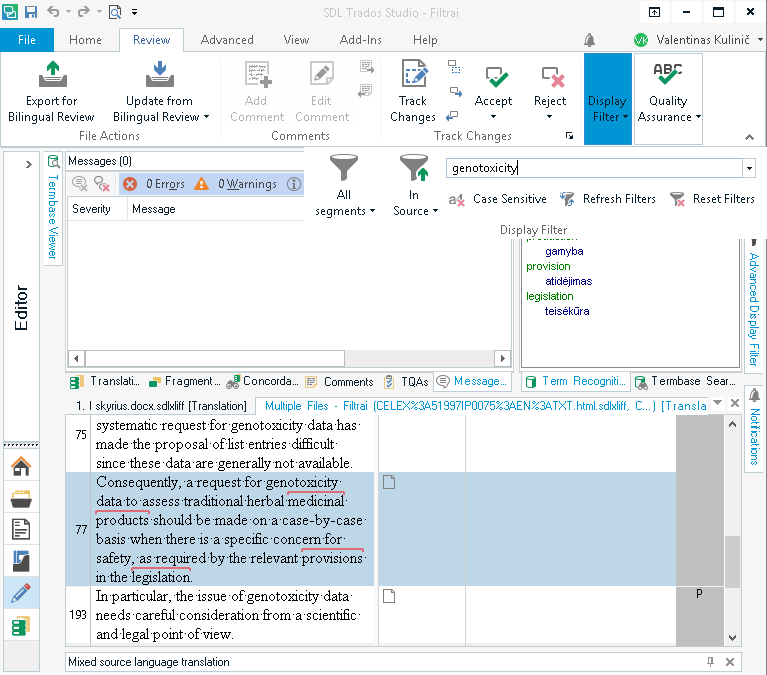Click the genotoxicity filter text field
The width and height of the screenshot is (767, 675).
tap(595, 168)
